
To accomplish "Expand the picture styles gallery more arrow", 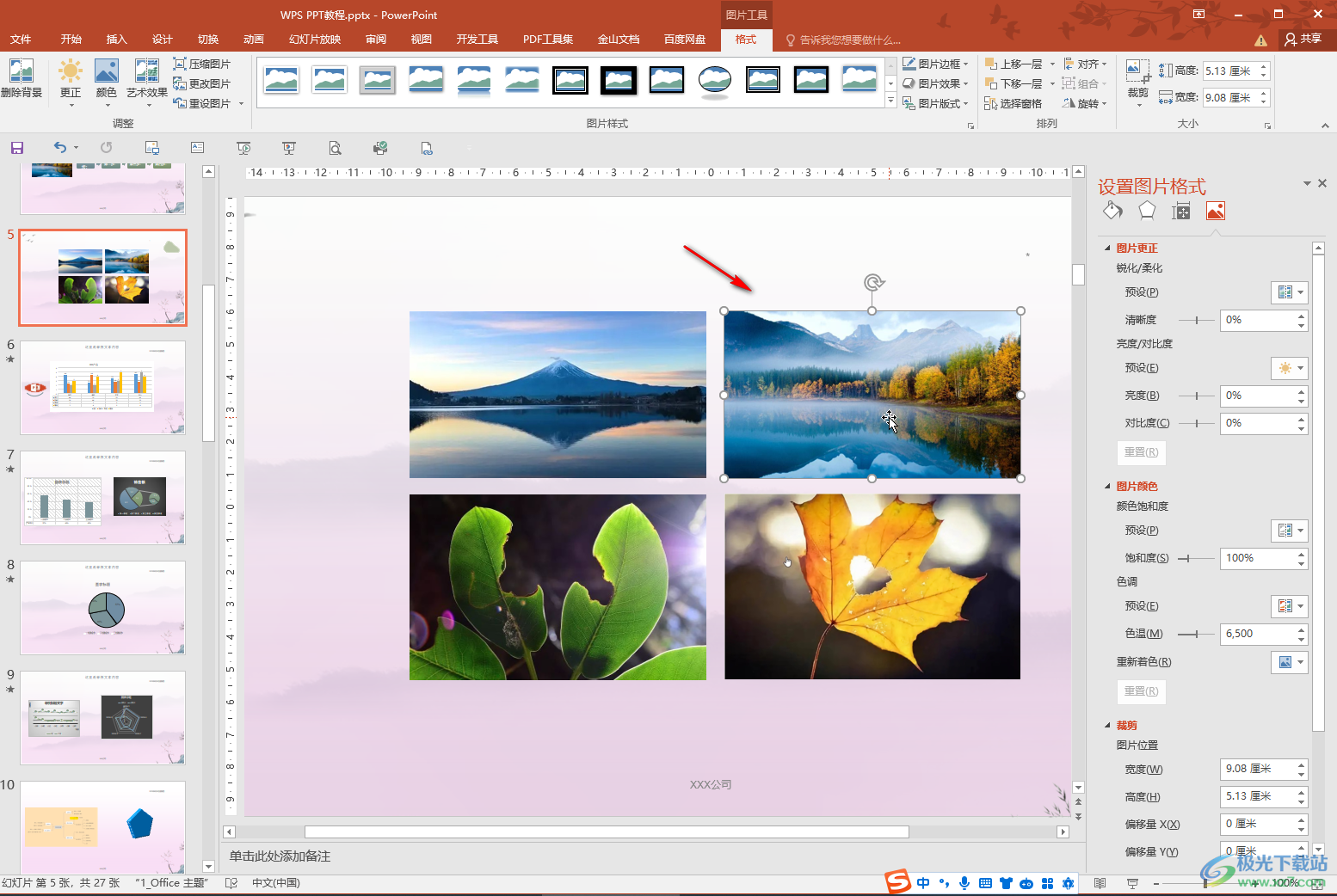I will click(890, 101).
